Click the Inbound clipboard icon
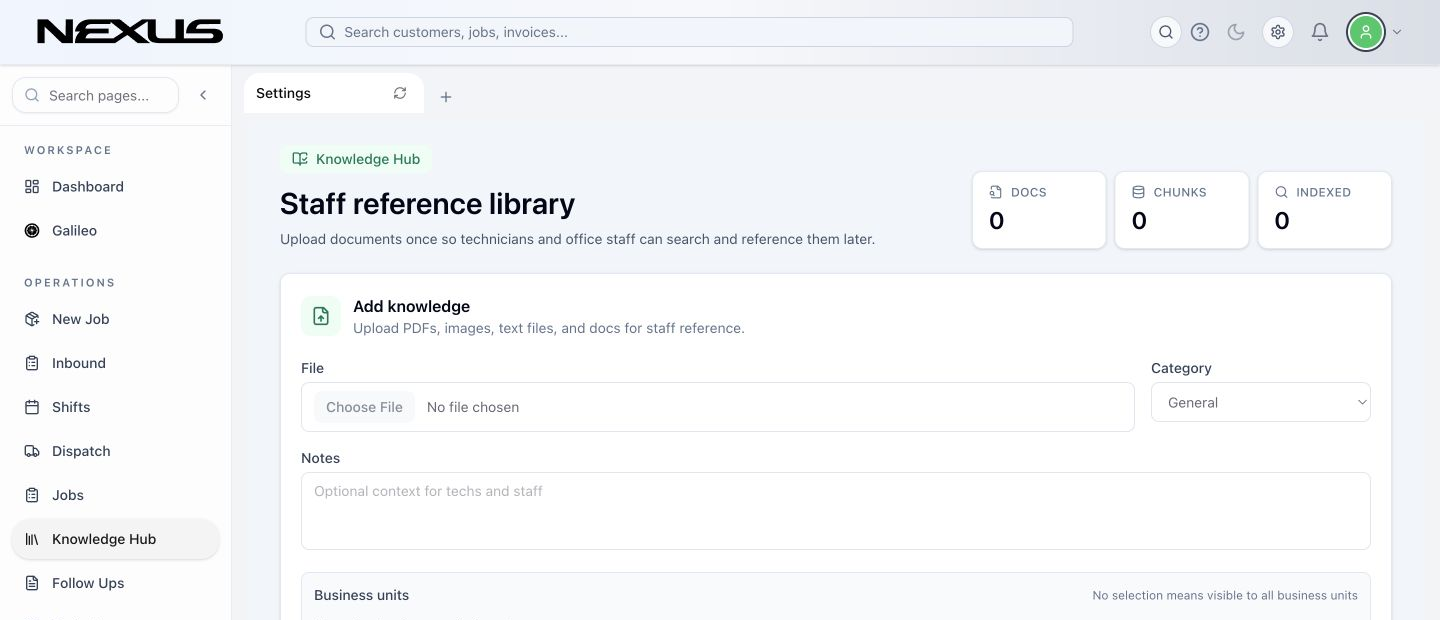 pos(32,363)
